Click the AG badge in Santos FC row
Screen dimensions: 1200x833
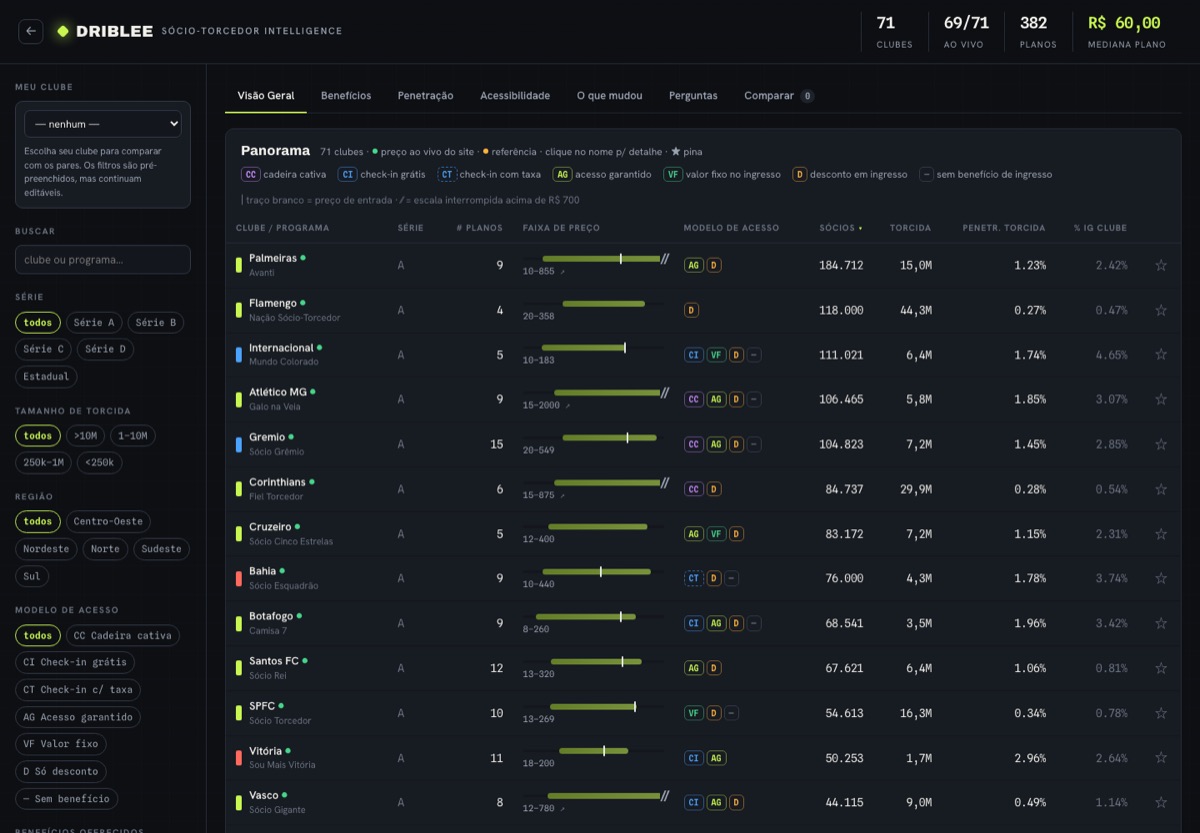tap(693, 668)
